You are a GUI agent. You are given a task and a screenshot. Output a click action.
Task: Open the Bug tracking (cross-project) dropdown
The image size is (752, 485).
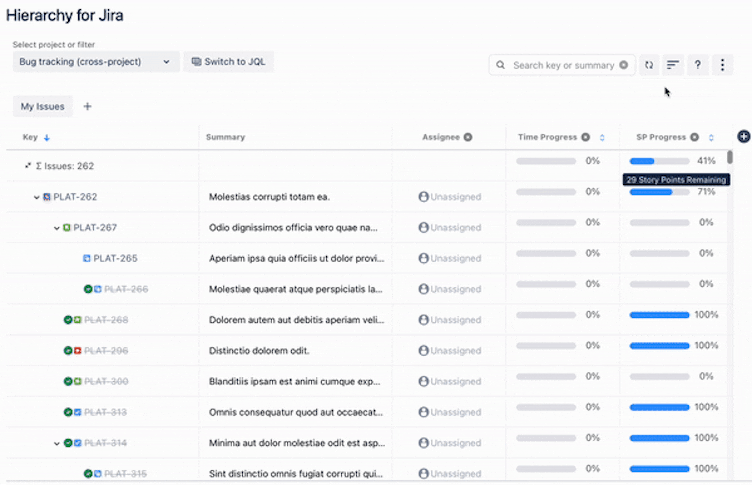point(96,61)
